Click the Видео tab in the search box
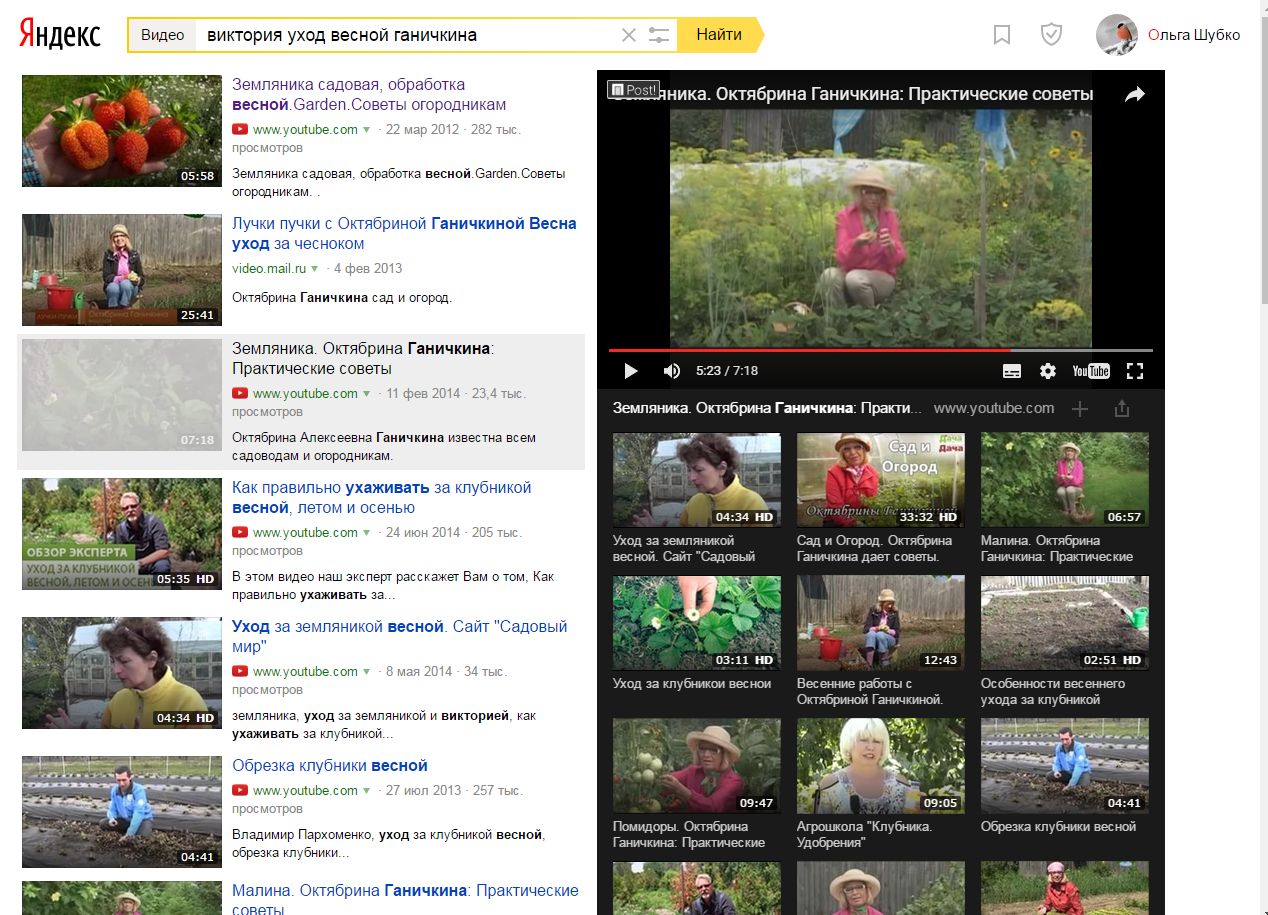Screen dimensions: 1268x915 162,35
